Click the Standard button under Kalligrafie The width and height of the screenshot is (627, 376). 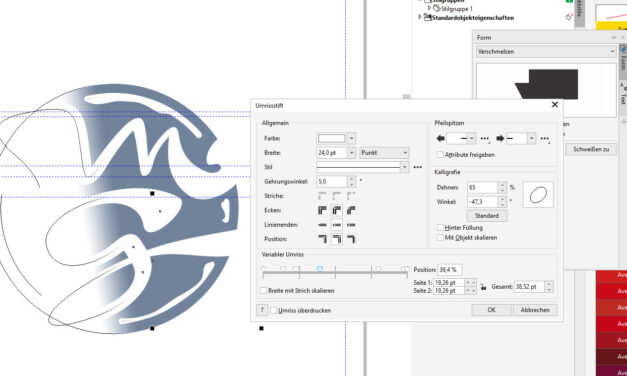point(487,216)
